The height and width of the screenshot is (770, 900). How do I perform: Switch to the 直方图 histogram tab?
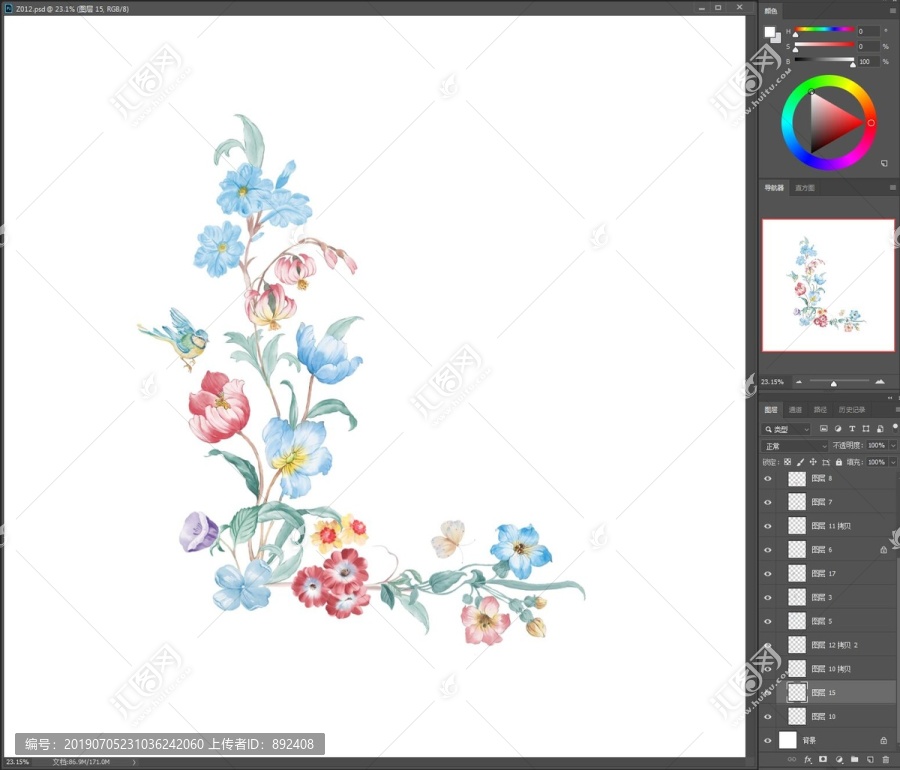pyautogui.click(x=805, y=188)
